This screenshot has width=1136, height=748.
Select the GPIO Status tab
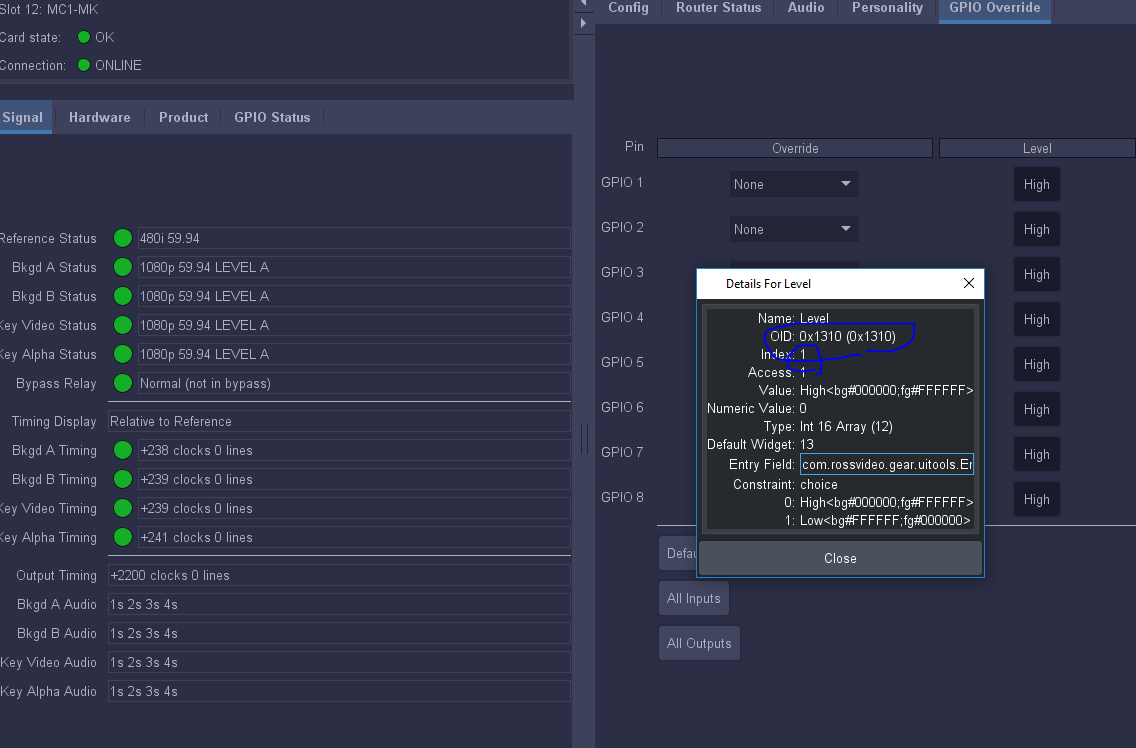point(272,117)
